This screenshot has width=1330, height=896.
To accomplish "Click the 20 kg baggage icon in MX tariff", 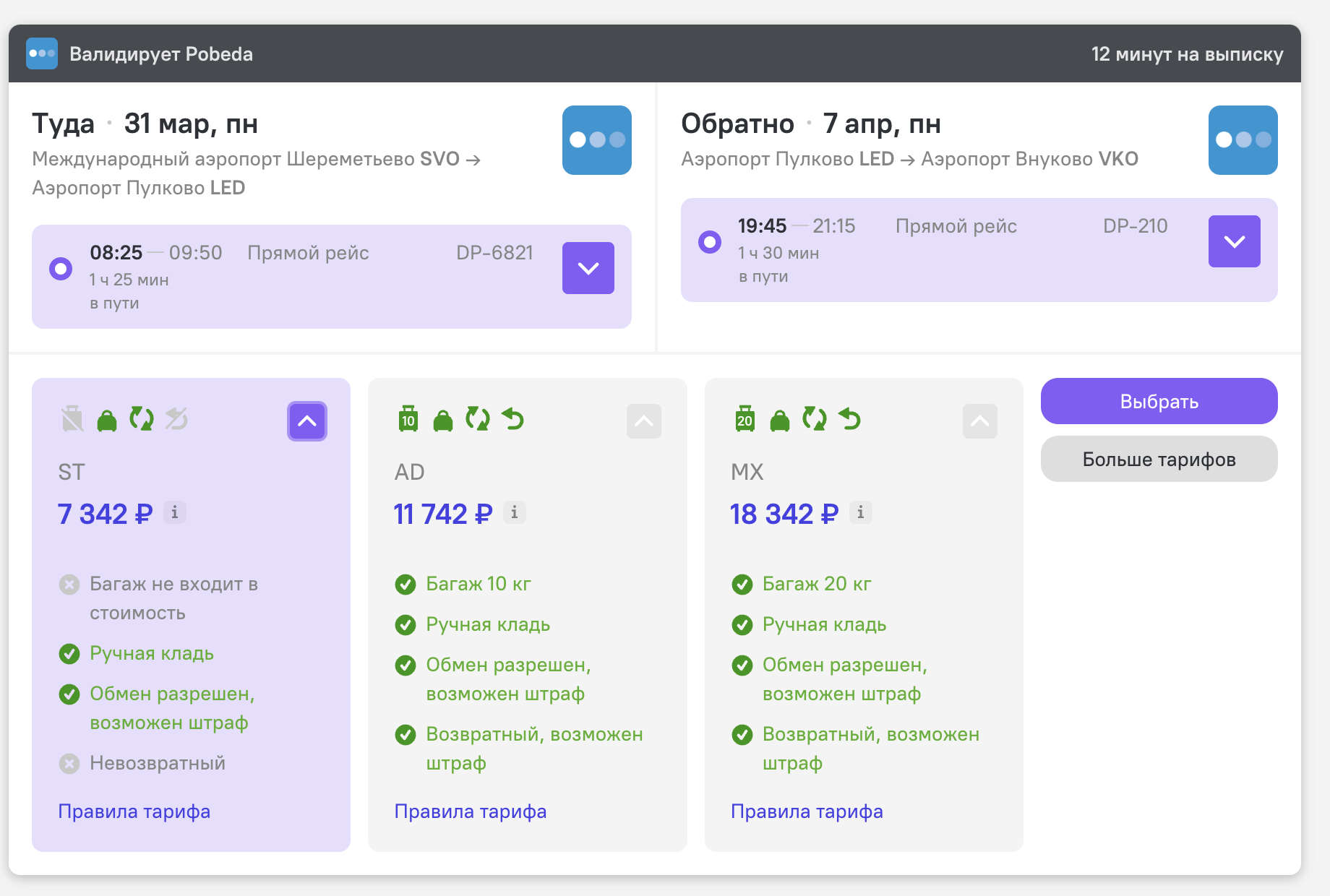I will (745, 419).
